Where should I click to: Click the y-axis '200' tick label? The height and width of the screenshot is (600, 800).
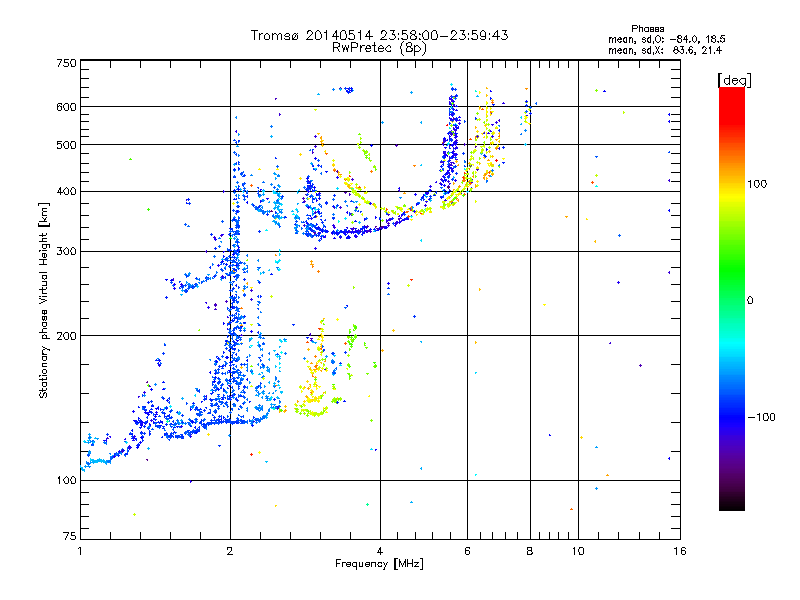[66, 336]
